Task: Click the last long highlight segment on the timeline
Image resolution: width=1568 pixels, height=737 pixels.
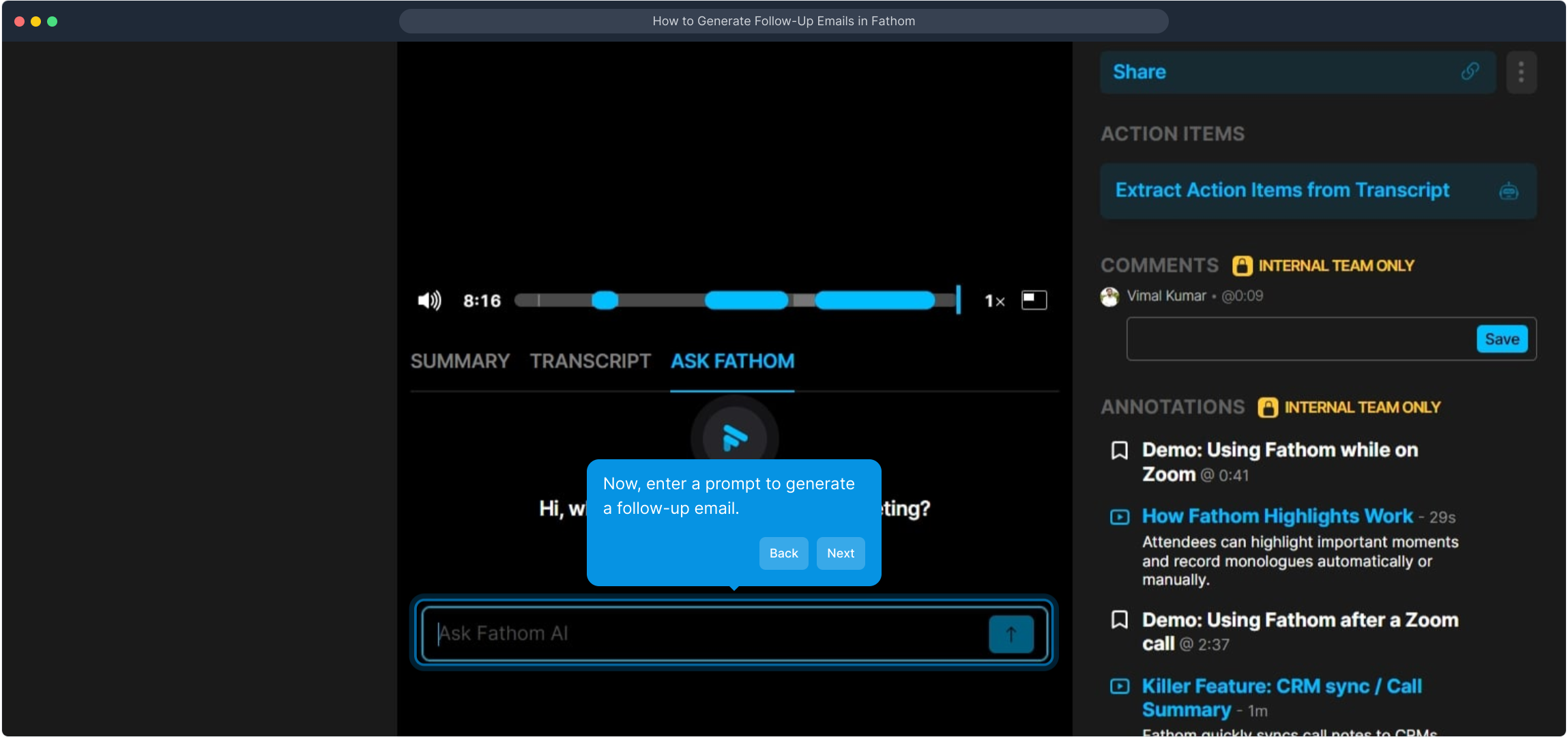Action: [x=875, y=300]
